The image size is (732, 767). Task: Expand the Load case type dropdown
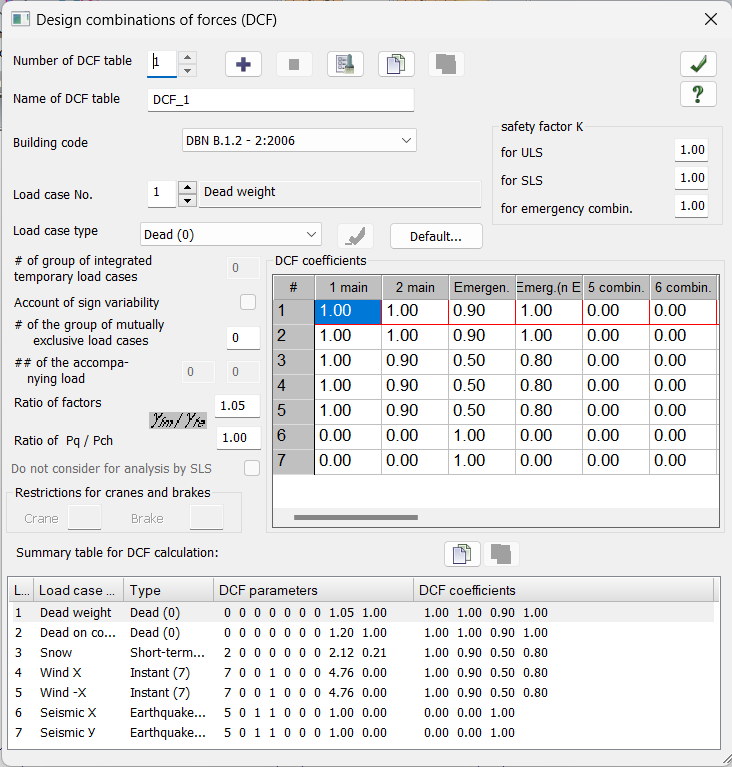coord(231,234)
